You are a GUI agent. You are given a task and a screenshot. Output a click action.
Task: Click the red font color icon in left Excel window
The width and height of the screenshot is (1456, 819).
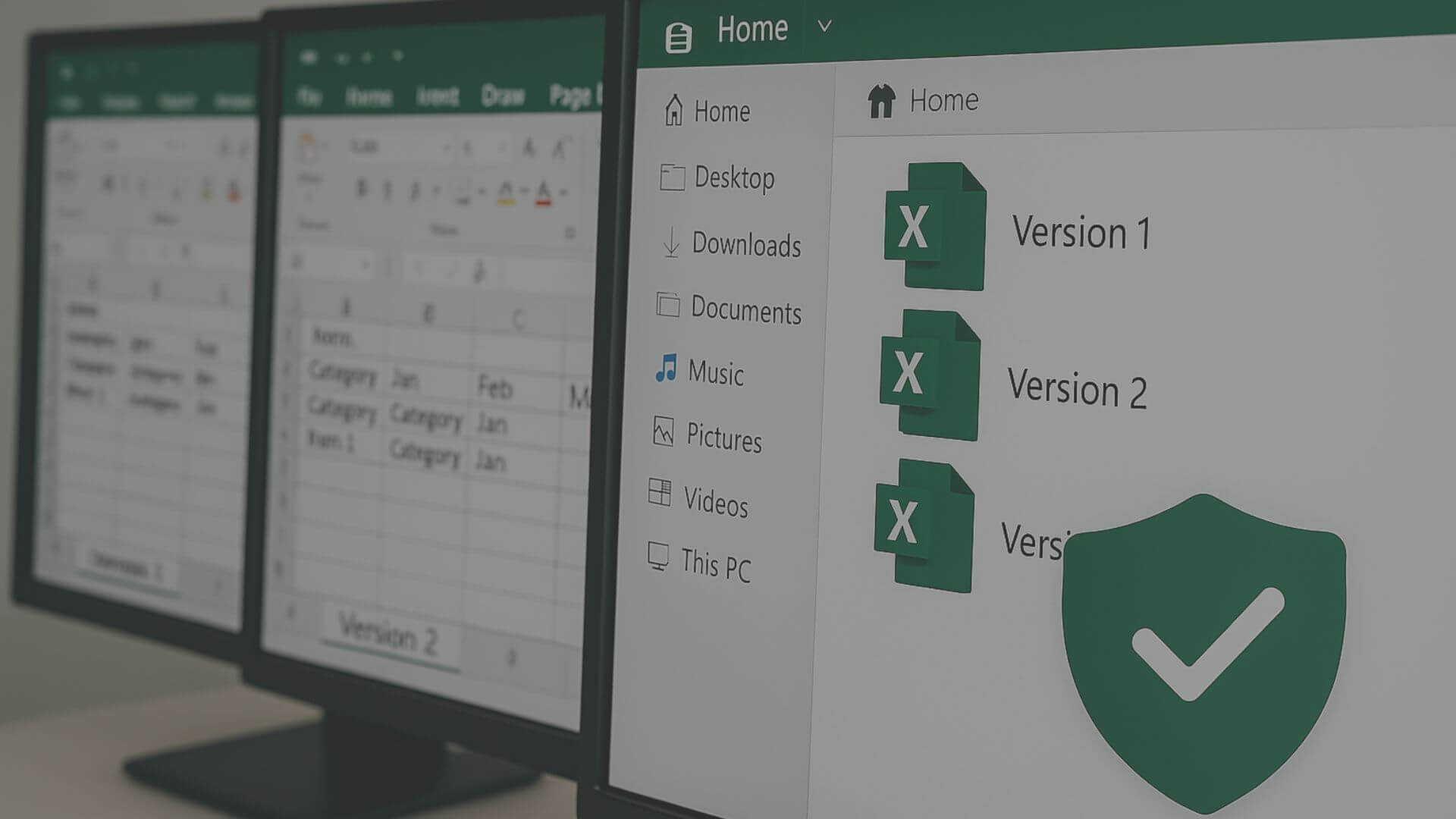tap(234, 190)
